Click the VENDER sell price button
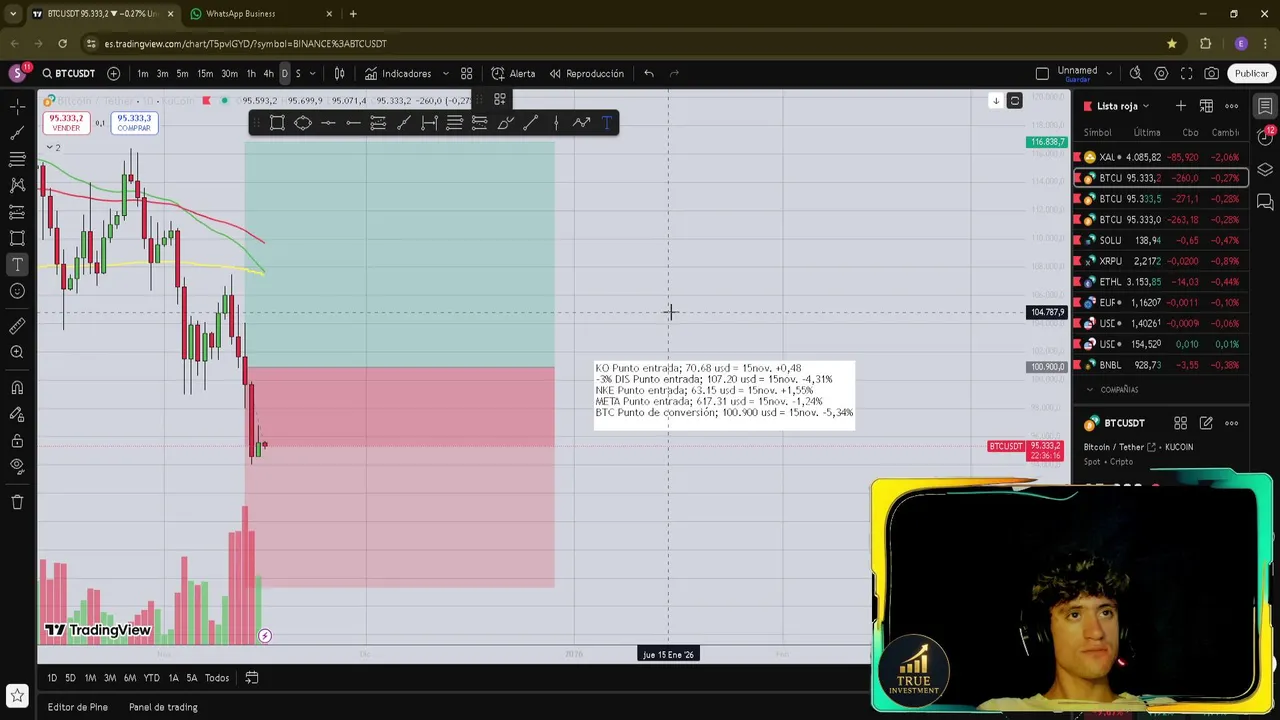This screenshot has width=1280, height=720. point(66,122)
